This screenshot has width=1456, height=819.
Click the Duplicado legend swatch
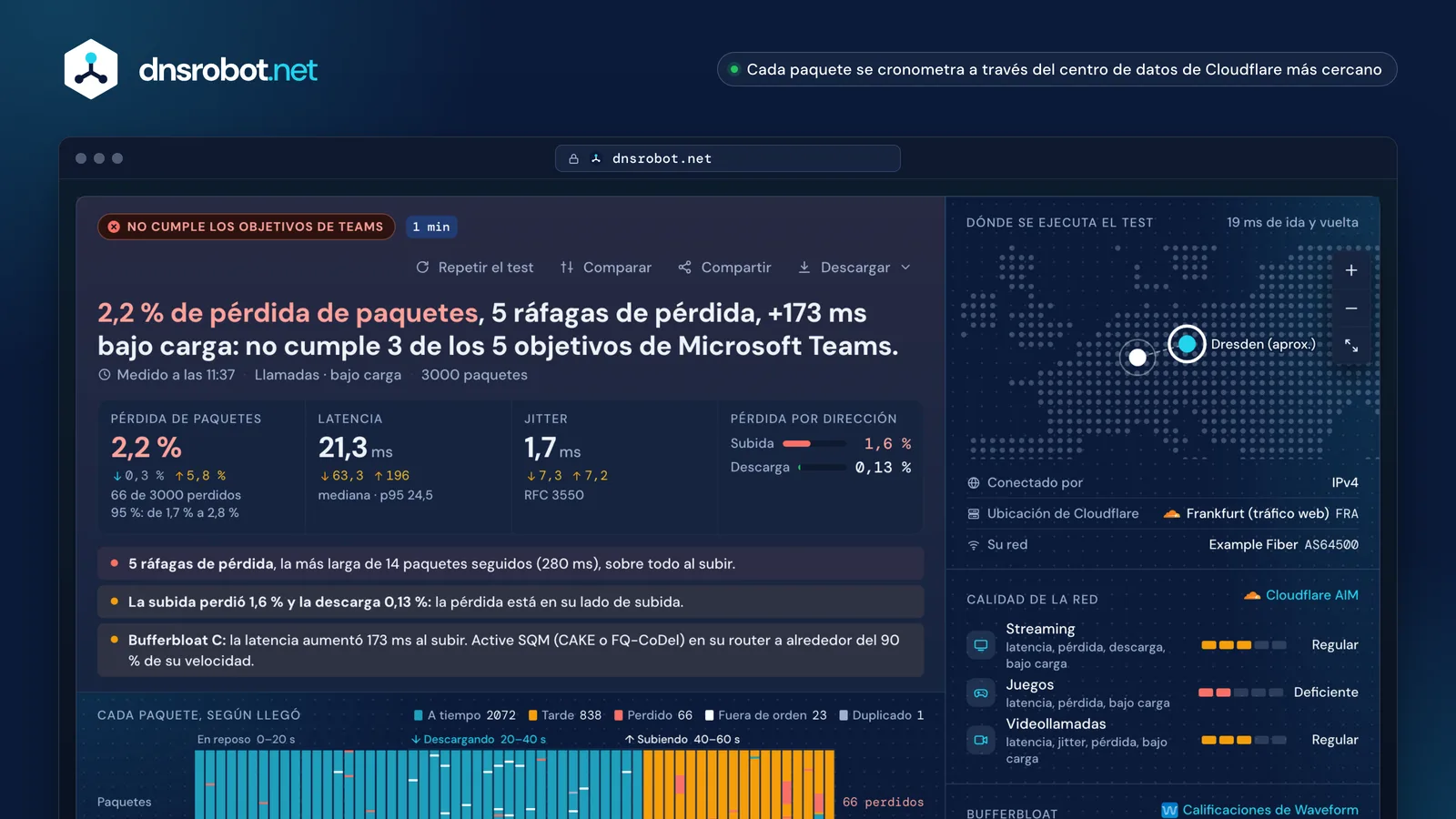point(844,715)
